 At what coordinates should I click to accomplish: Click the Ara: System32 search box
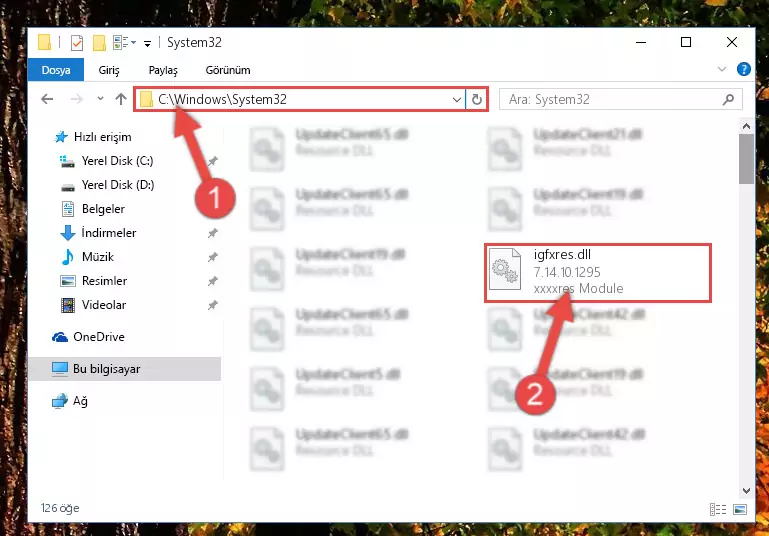click(x=620, y=100)
